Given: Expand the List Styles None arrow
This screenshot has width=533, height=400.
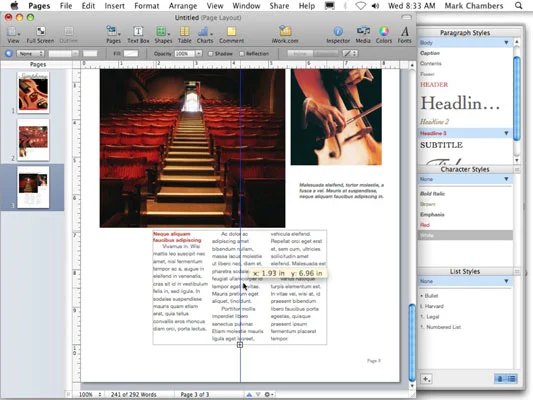Looking at the screenshot, I should pos(506,281).
